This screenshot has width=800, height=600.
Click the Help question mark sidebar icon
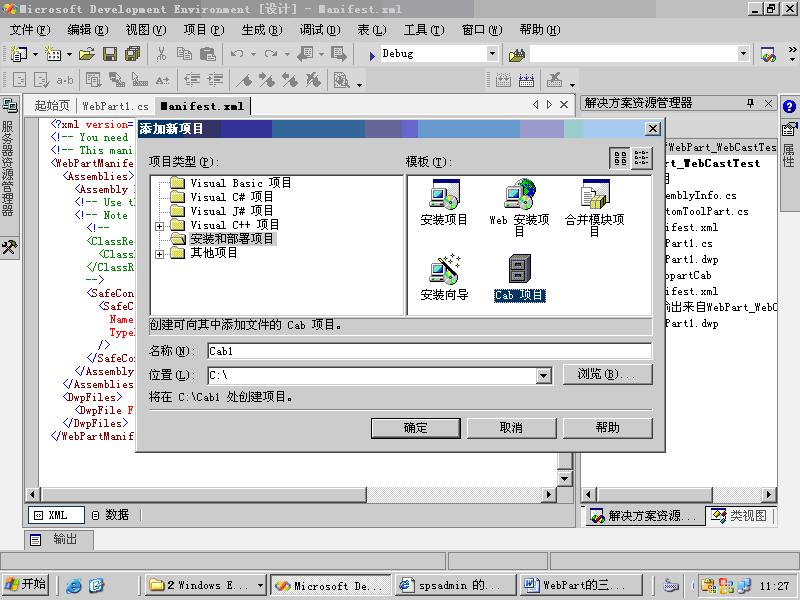click(789, 106)
